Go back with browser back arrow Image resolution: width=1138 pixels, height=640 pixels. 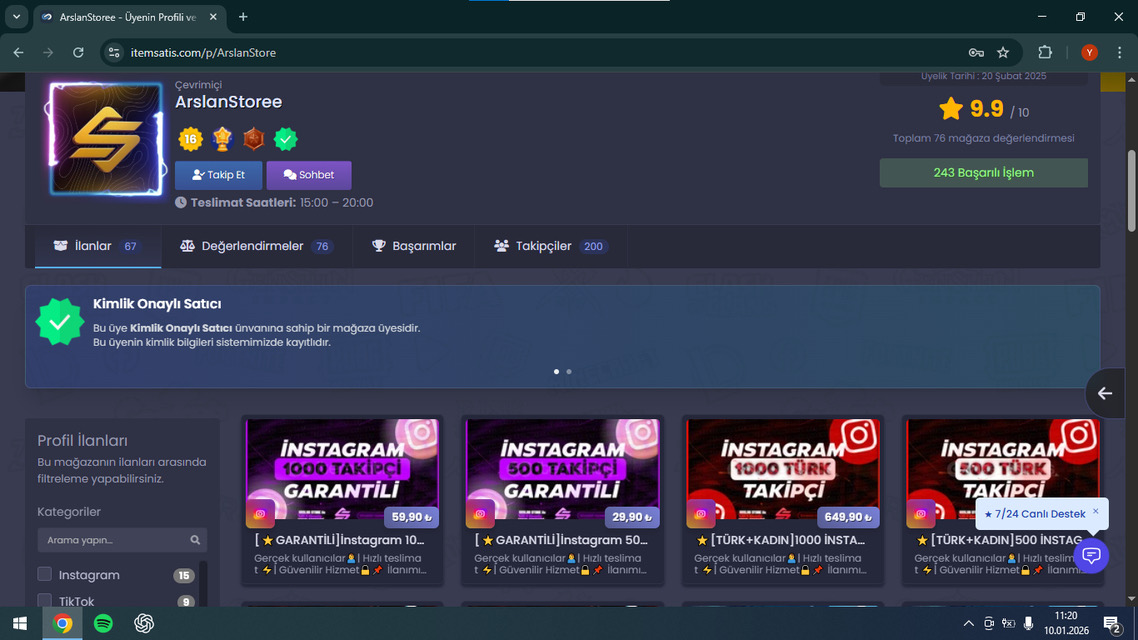pos(18,52)
